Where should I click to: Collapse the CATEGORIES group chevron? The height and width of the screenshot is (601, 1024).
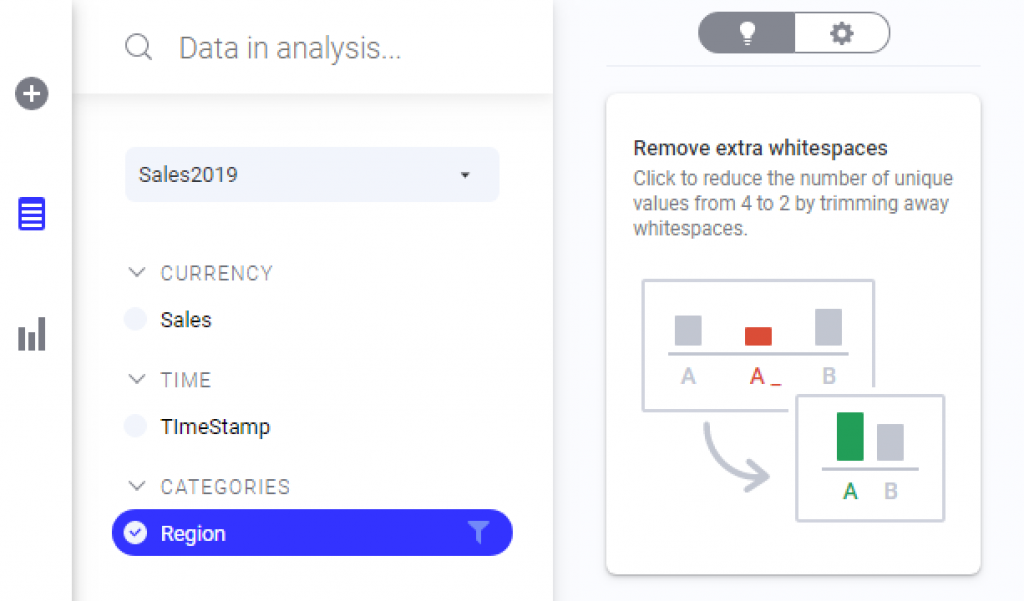point(136,485)
